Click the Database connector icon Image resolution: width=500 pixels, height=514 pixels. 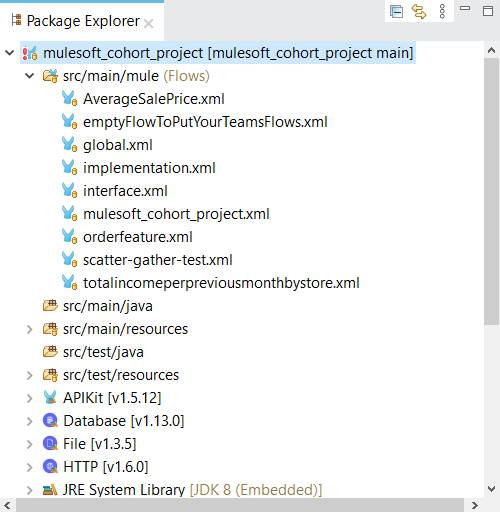[x=50, y=421]
